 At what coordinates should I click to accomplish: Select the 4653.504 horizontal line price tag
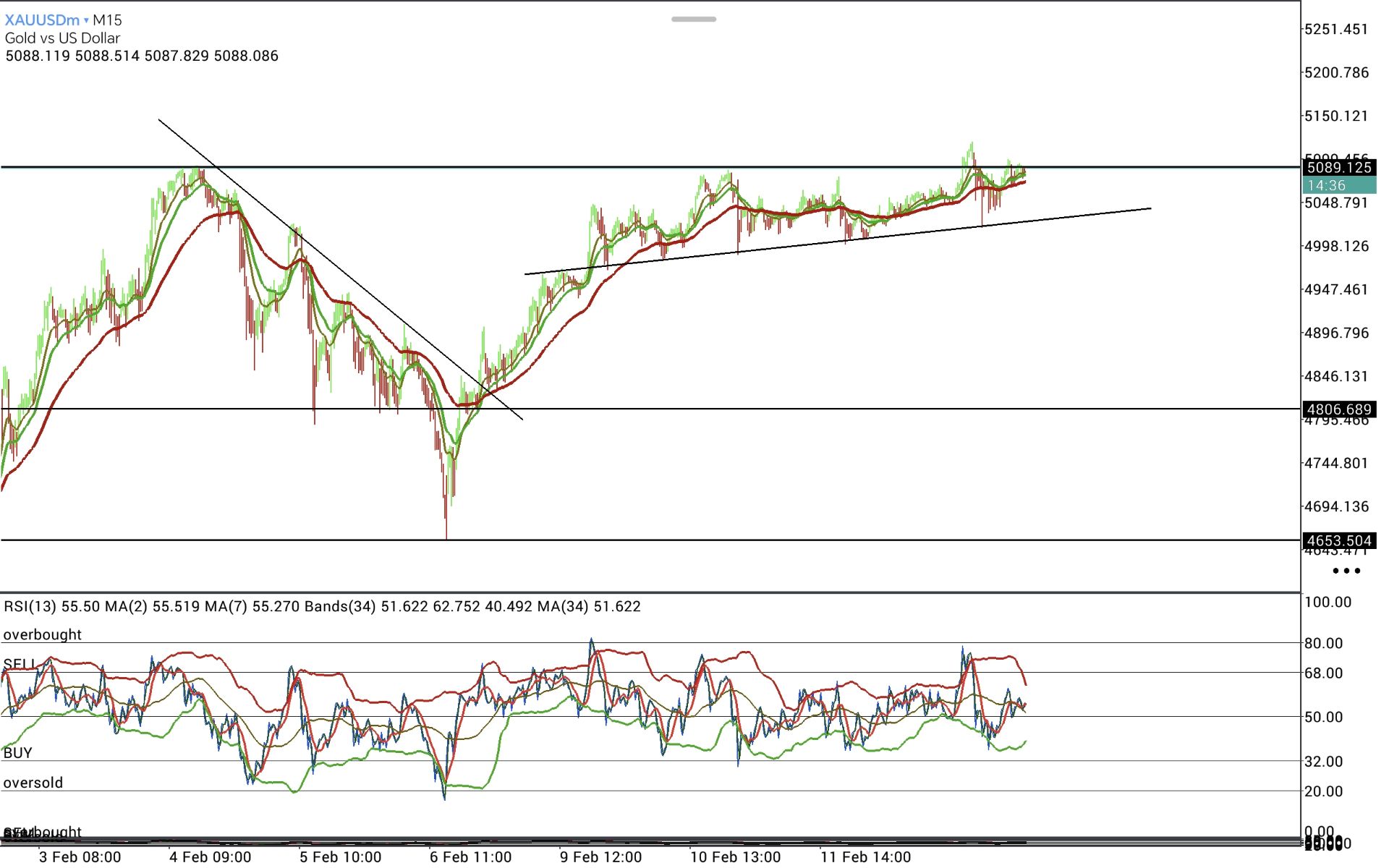[x=1338, y=540]
